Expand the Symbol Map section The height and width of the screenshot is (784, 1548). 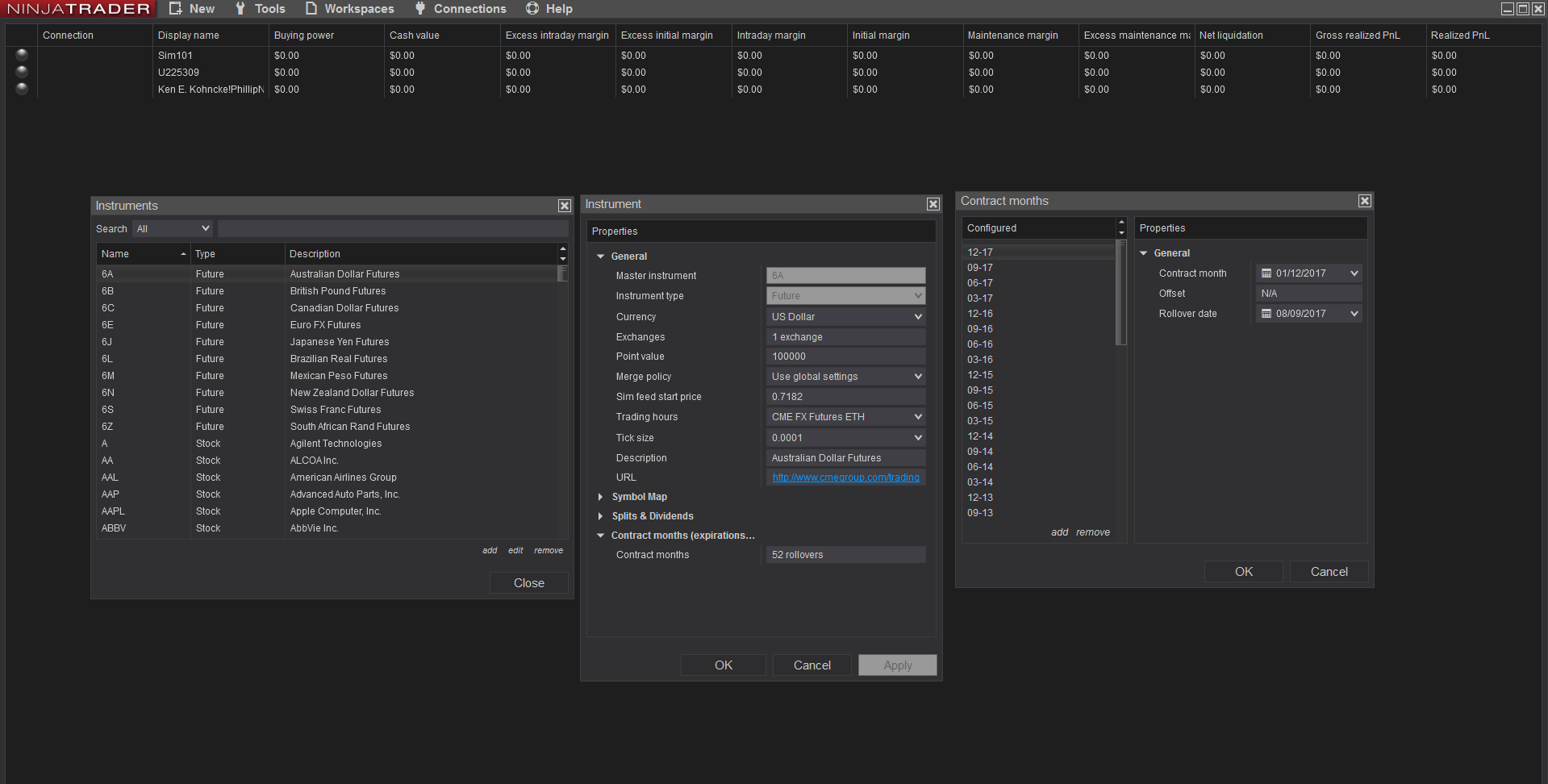click(x=601, y=497)
